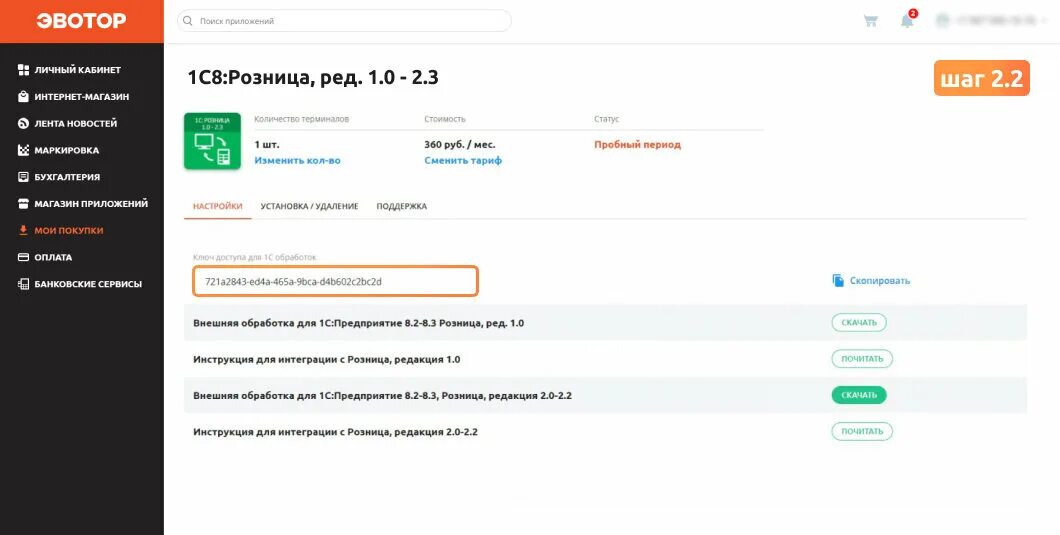Open Банковские сервисы menu item
This screenshot has width=1060, height=535.
[x=89, y=284]
